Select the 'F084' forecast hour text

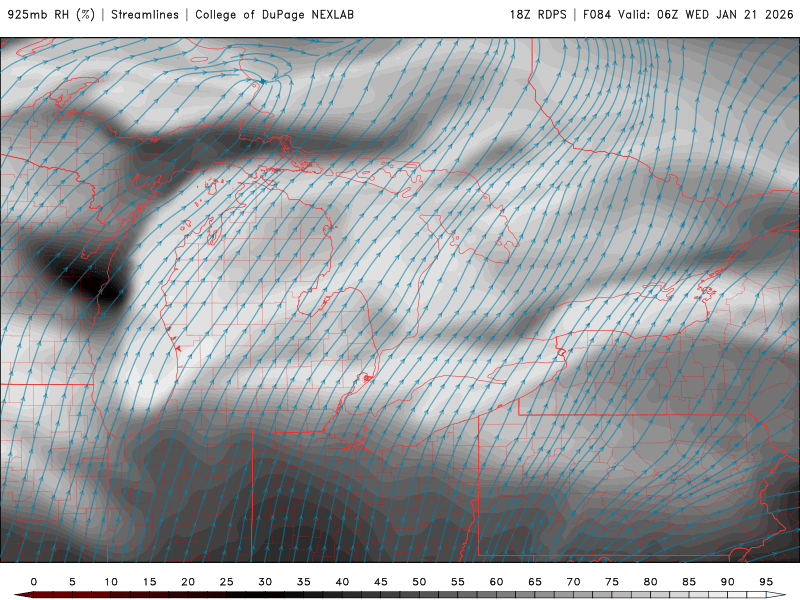pos(596,15)
